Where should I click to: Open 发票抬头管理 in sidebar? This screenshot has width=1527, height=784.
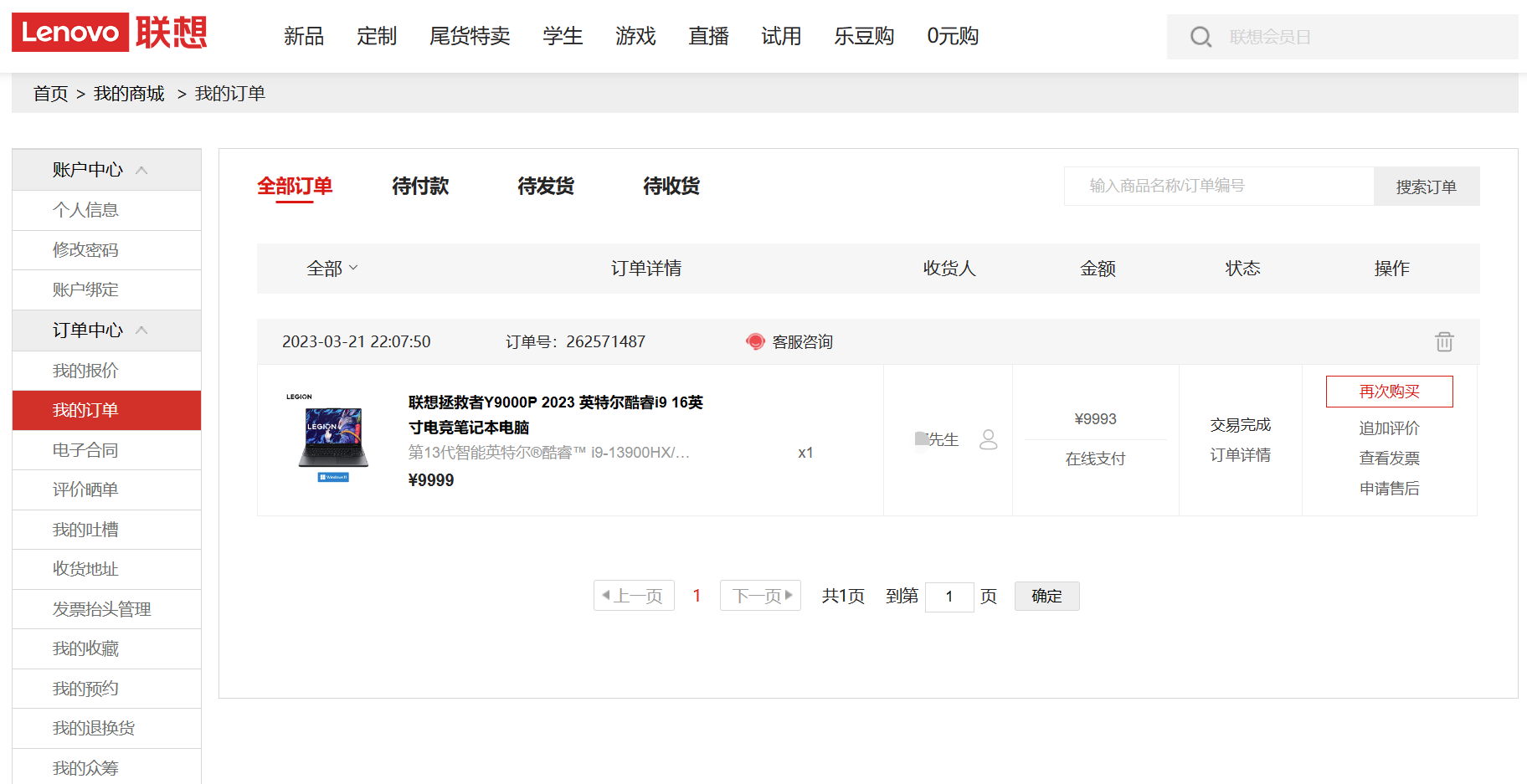[106, 609]
